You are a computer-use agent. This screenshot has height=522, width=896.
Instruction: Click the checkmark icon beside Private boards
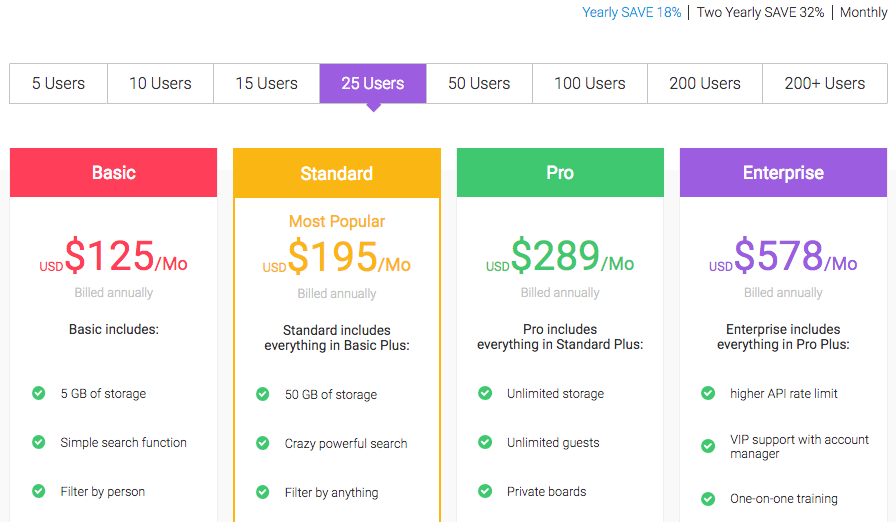(x=485, y=491)
